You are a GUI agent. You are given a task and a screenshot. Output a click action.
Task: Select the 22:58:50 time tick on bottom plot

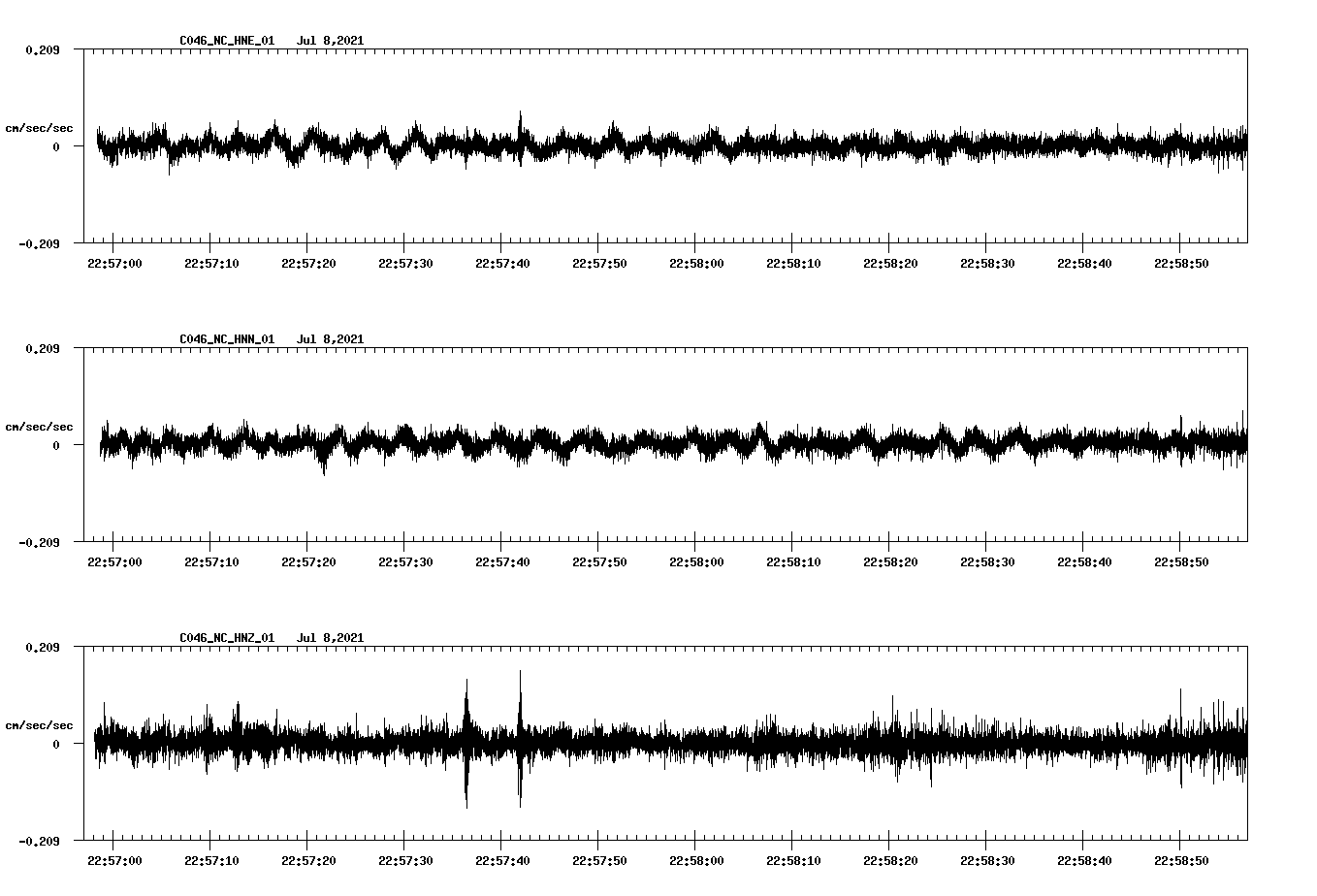pos(1180,859)
